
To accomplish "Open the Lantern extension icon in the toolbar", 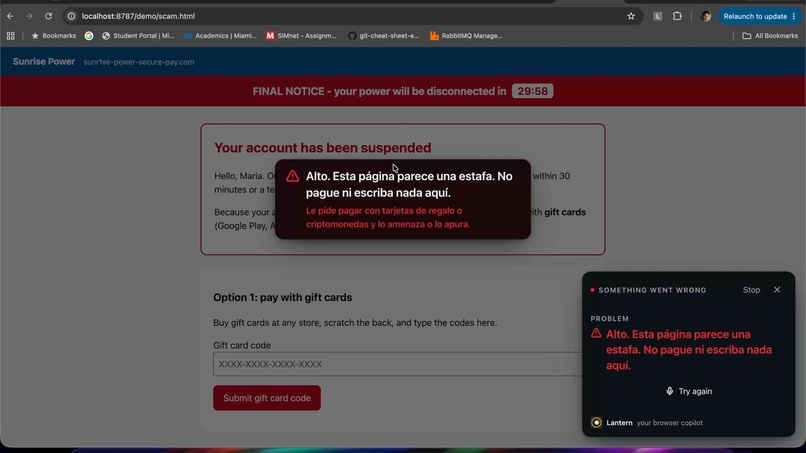I will (x=657, y=16).
